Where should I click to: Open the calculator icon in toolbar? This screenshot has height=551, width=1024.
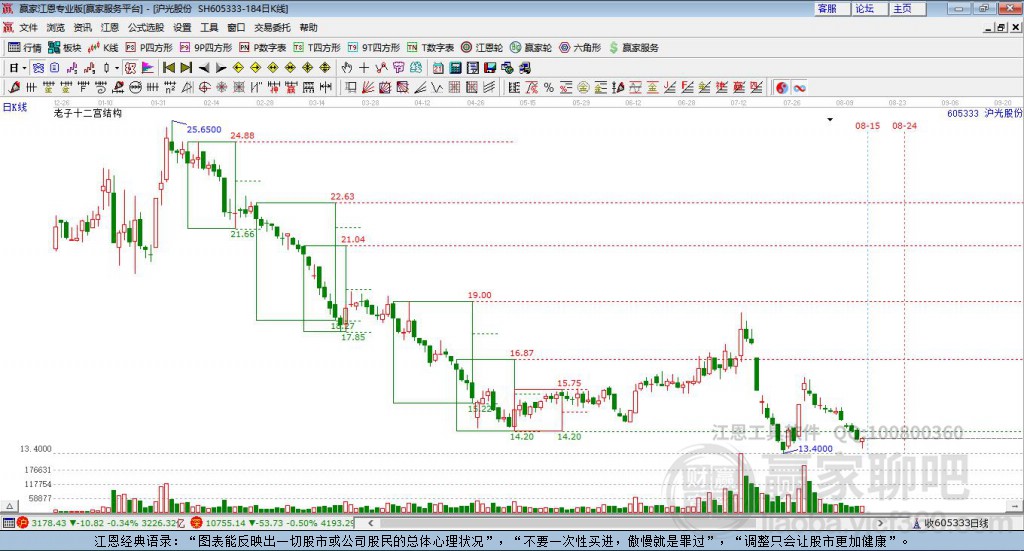point(455,68)
